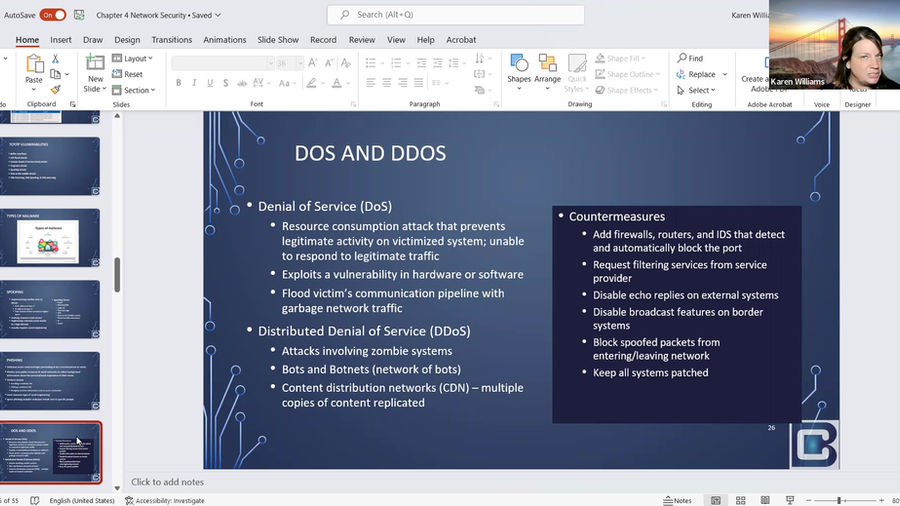Image resolution: width=900 pixels, height=506 pixels.
Task: Open the Replace dropdown arrow
Action: pyautogui.click(x=725, y=74)
